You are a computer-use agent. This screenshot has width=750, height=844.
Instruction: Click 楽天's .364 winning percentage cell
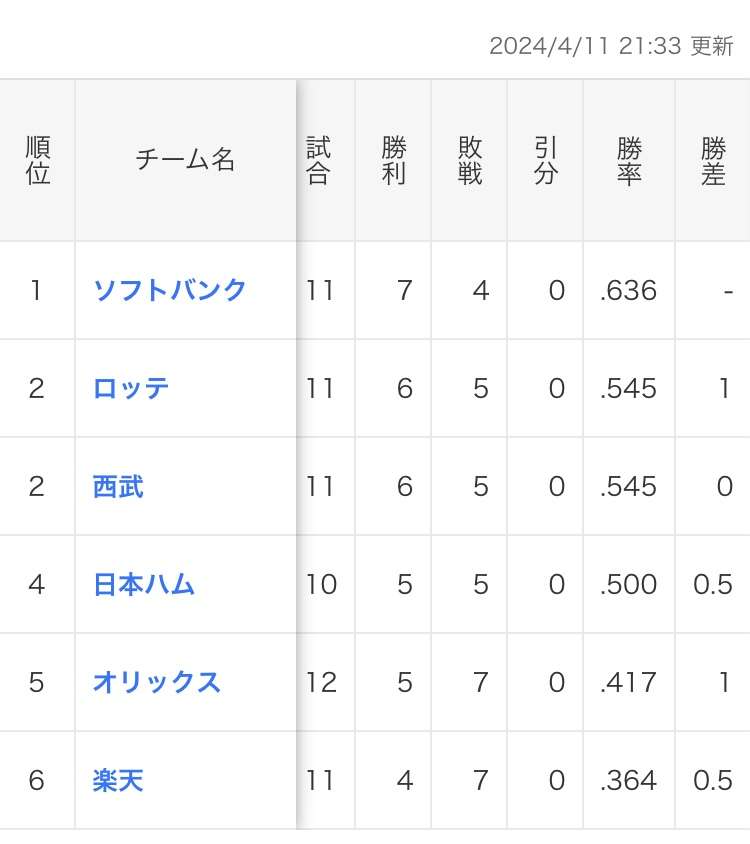(629, 780)
